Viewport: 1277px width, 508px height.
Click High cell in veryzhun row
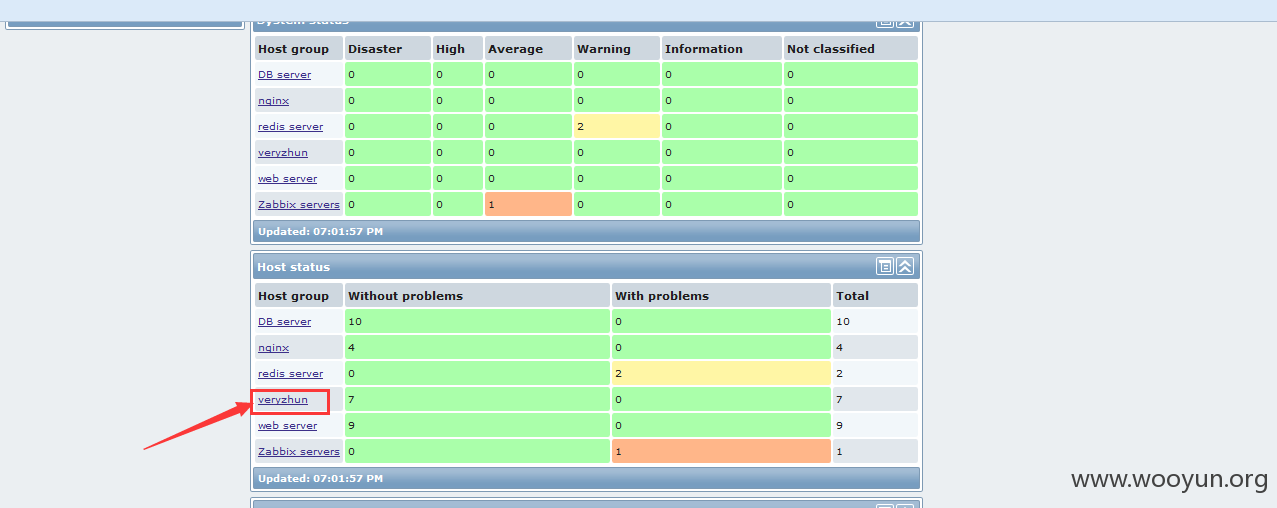pyautogui.click(x=458, y=152)
